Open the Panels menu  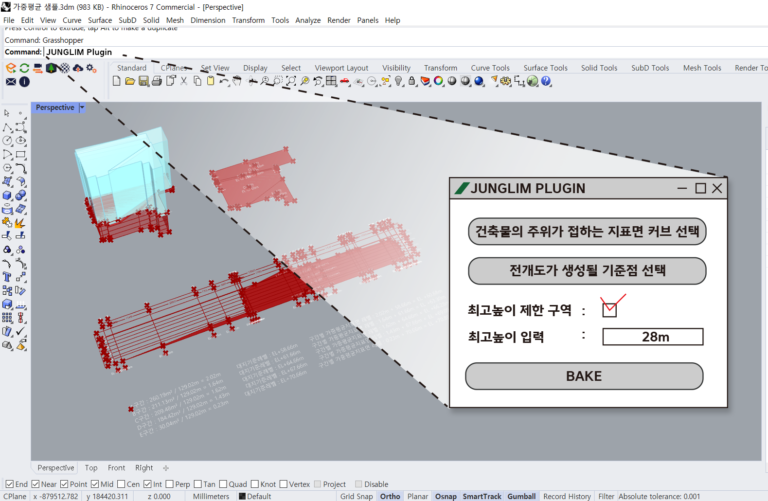coord(367,20)
